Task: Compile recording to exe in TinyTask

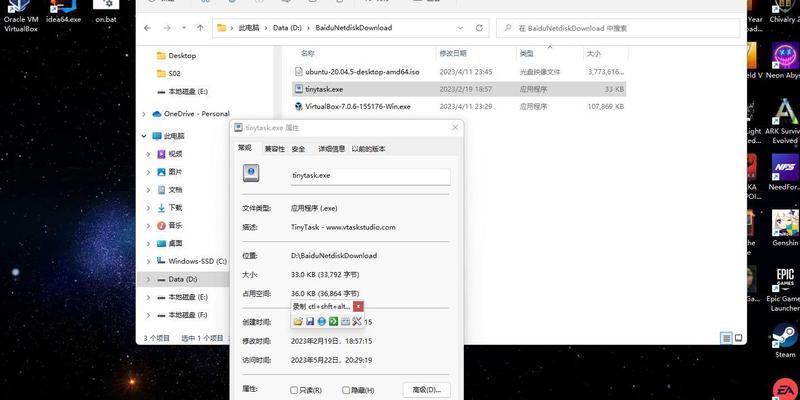Action: coord(345,321)
